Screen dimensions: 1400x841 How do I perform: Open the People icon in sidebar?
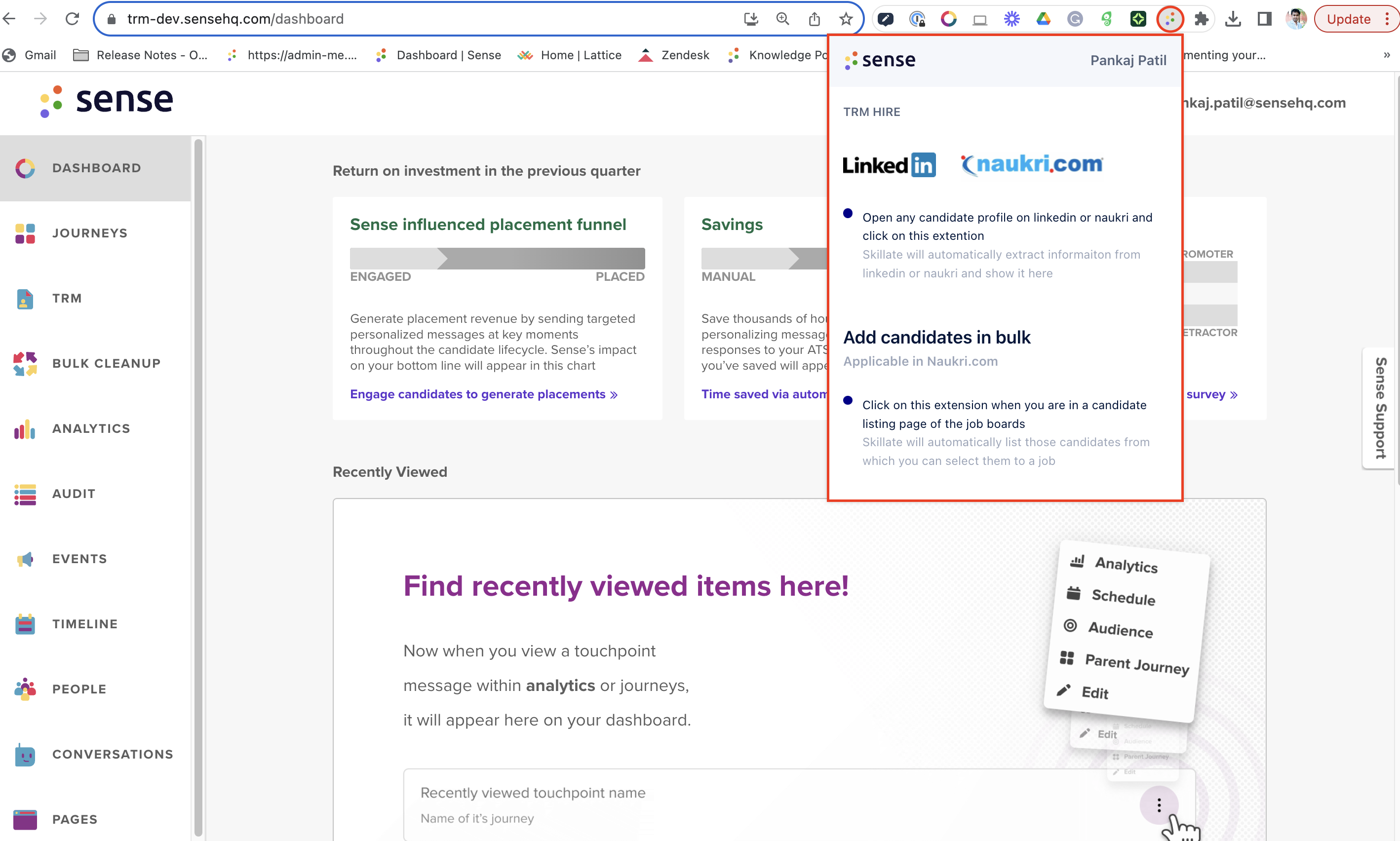click(25, 689)
